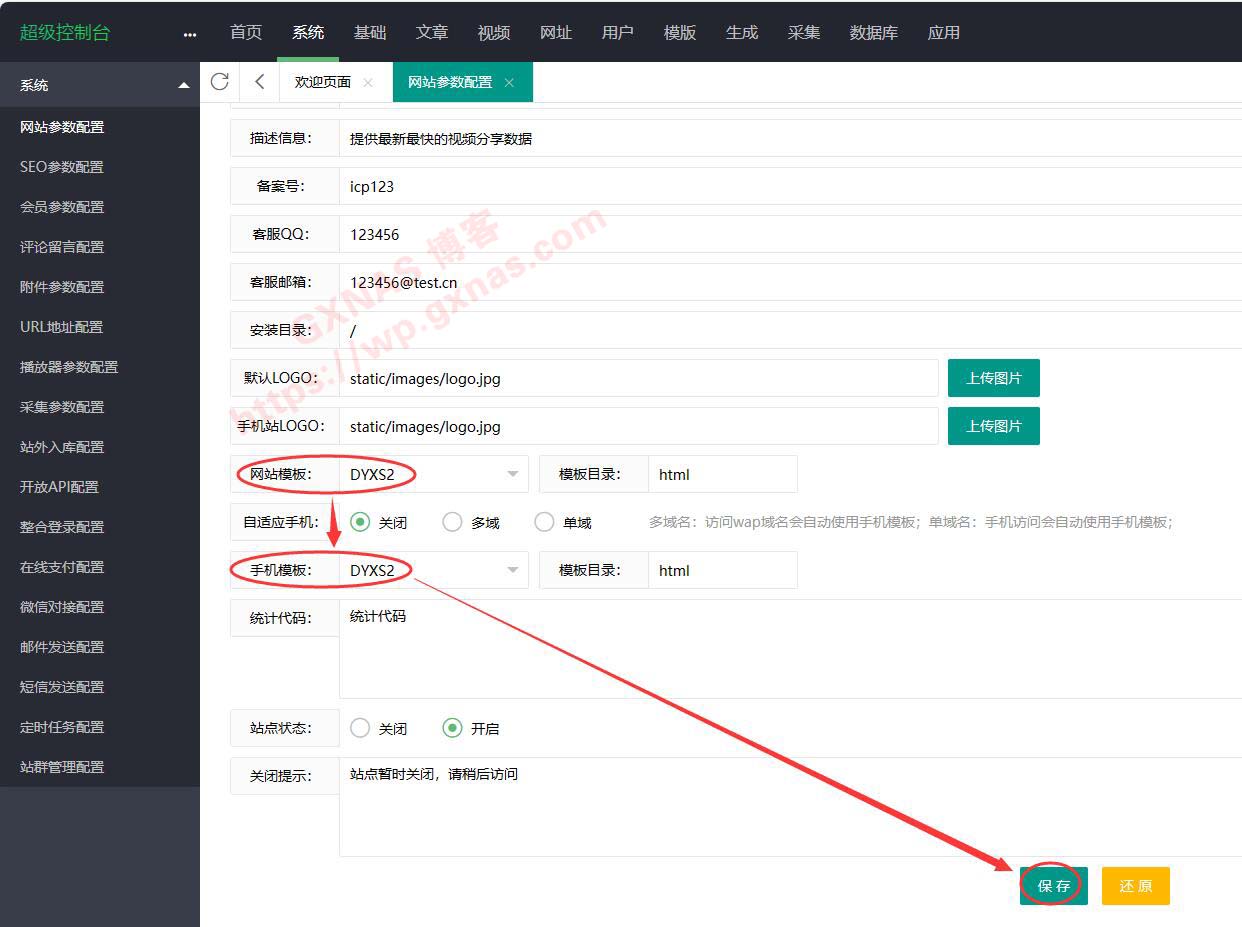Viewport: 1242px width, 927px height.
Task: Open the 视频 top menu
Action: point(494,33)
